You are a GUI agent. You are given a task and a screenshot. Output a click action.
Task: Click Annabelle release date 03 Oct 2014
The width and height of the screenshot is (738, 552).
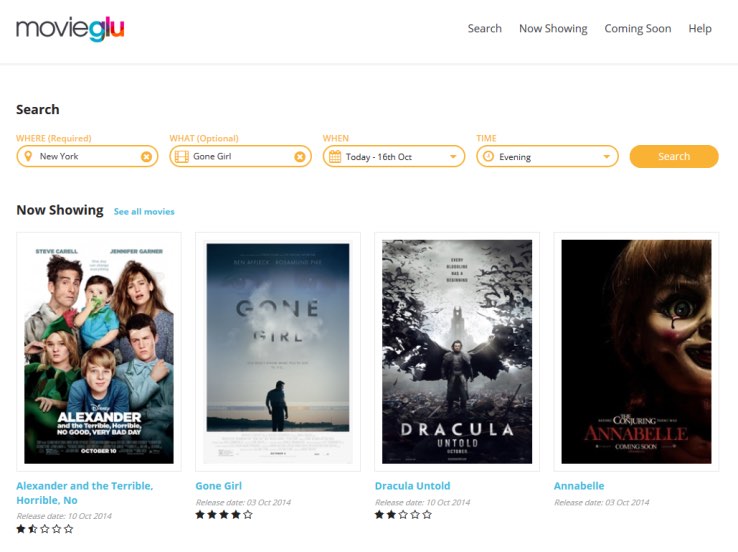602,502
